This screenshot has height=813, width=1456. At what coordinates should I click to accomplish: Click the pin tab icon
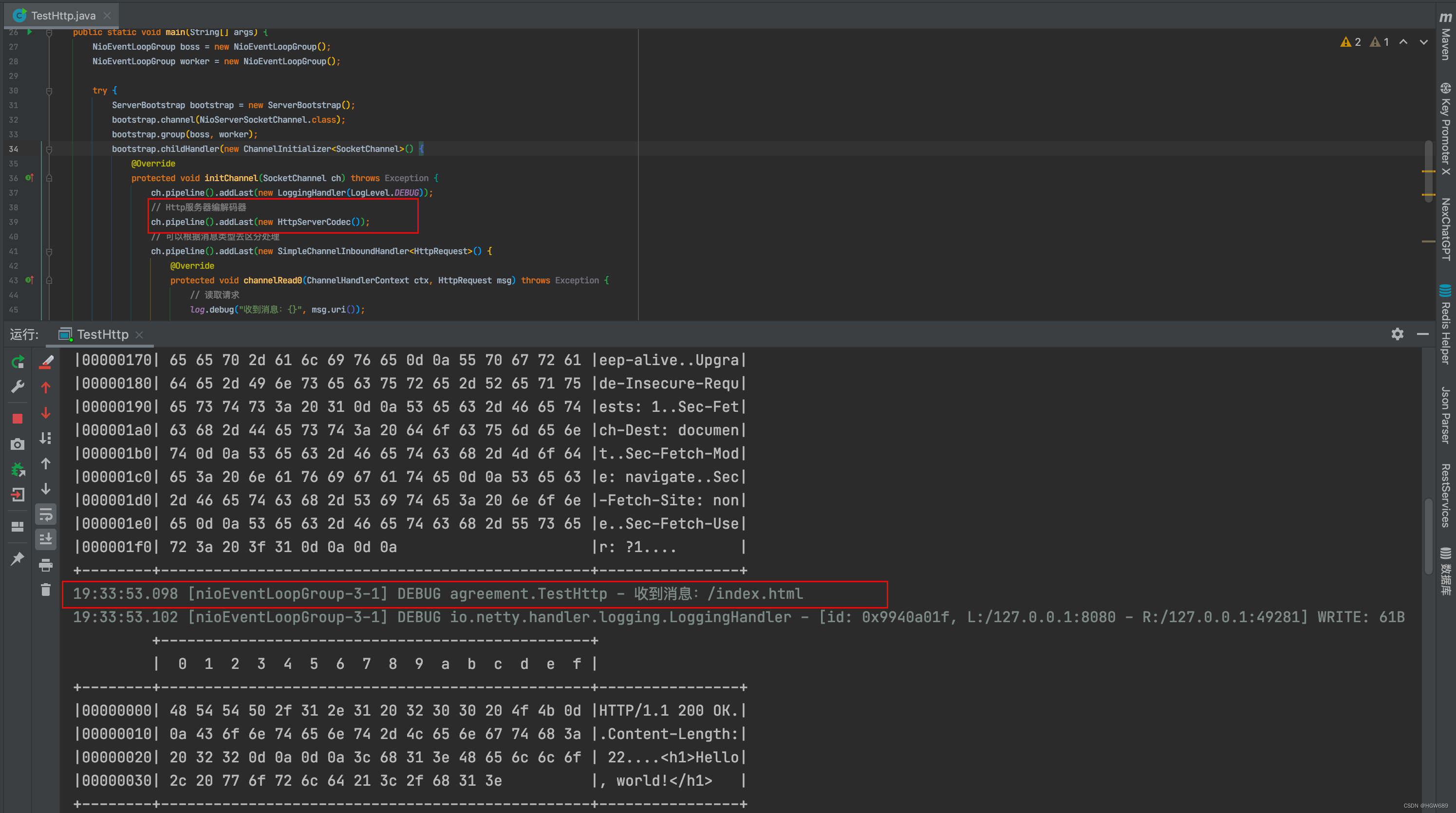click(x=18, y=559)
